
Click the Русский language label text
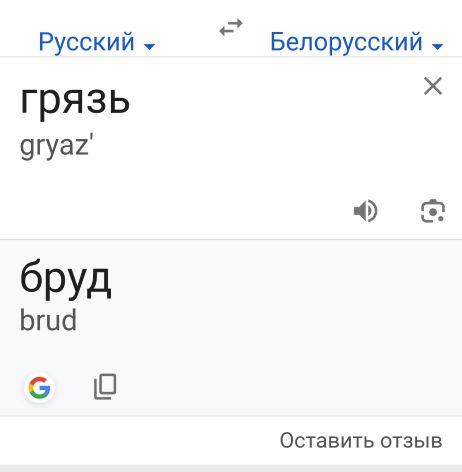(86, 42)
